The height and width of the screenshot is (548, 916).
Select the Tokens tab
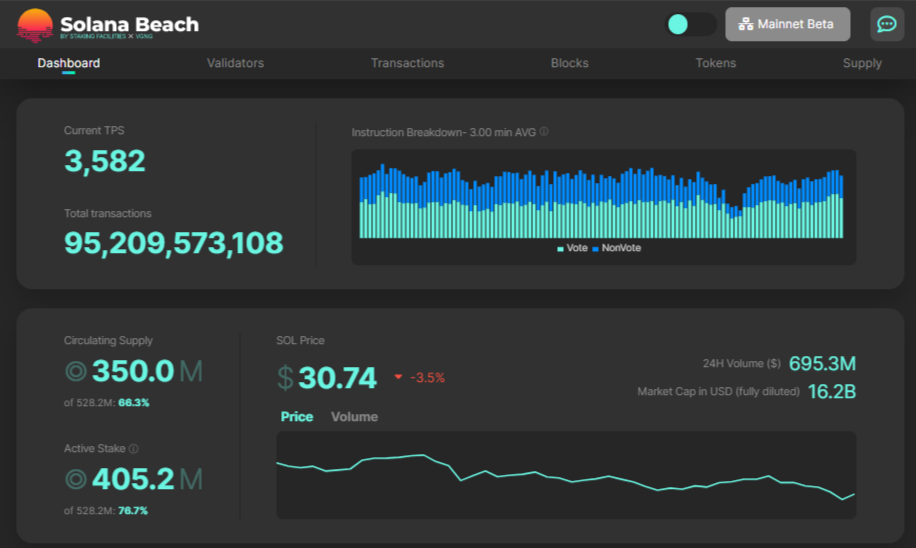tap(716, 63)
